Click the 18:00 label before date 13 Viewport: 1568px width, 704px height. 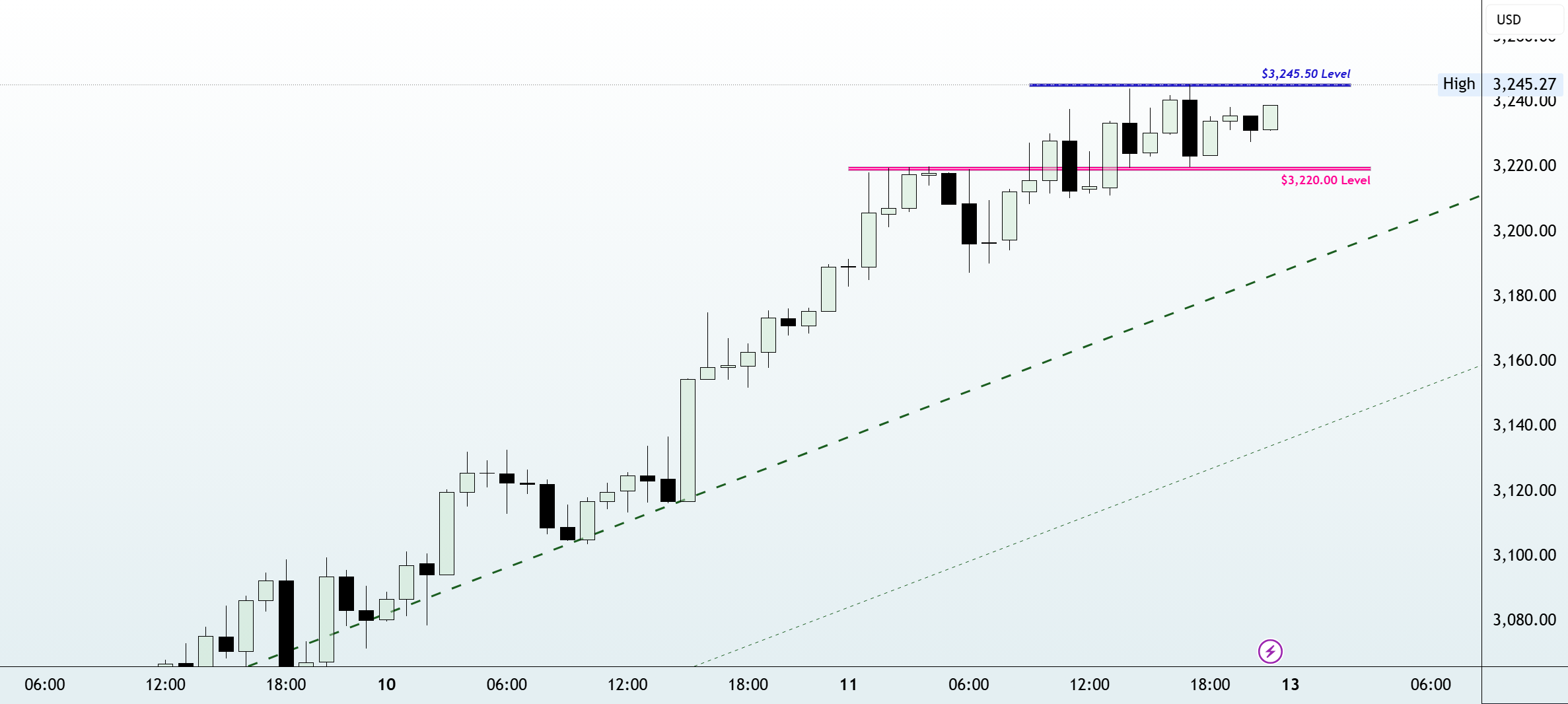[1210, 684]
